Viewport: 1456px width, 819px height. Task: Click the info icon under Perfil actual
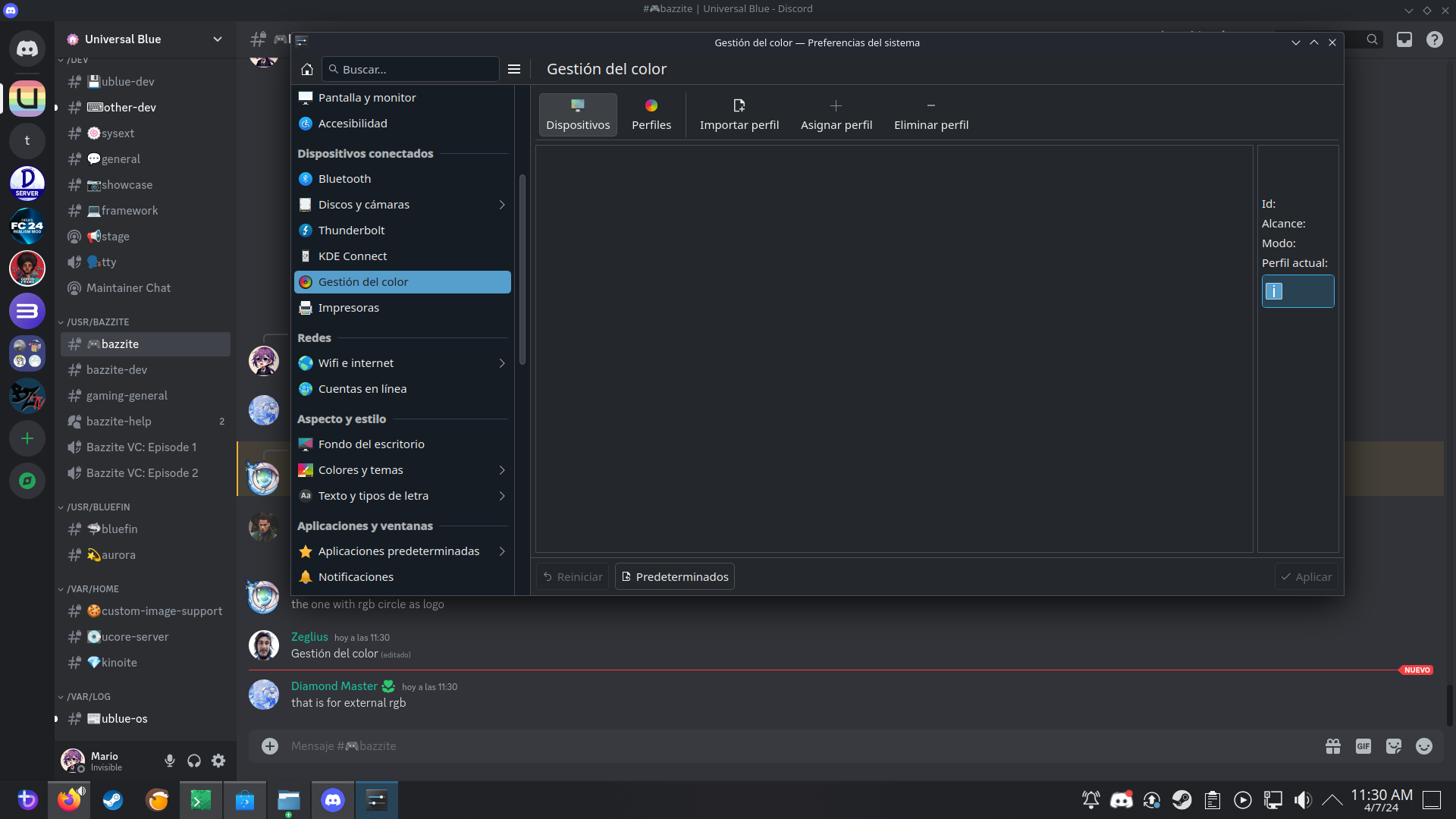(x=1274, y=291)
